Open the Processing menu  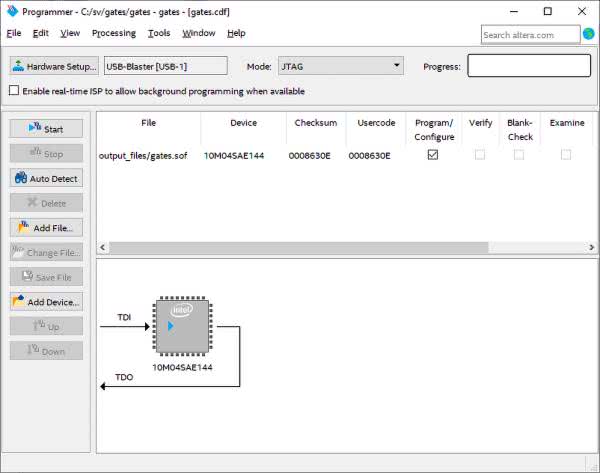point(113,33)
